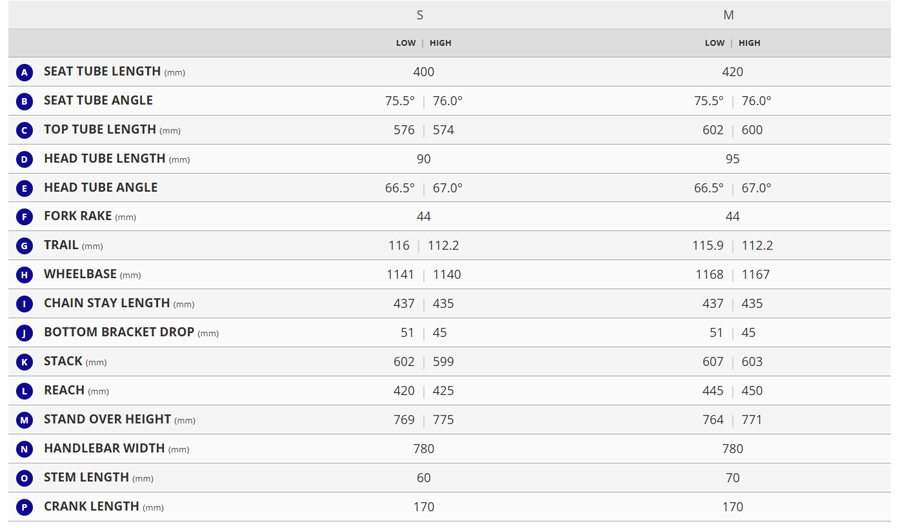
Task: Click the LOW | HIGH label under S
Action: (x=423, y=43)
